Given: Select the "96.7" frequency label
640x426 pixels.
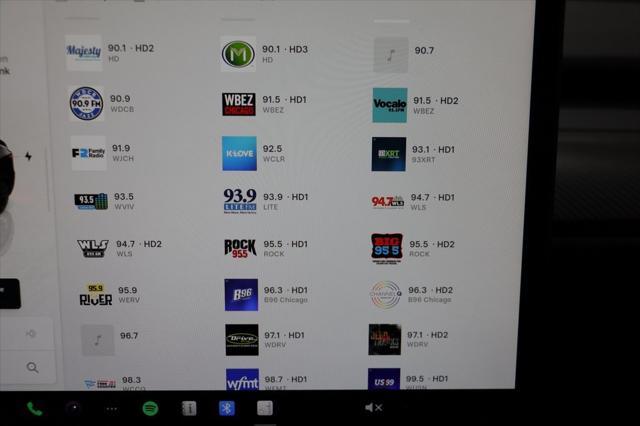Looking at the screenshot, I should 129,335.
